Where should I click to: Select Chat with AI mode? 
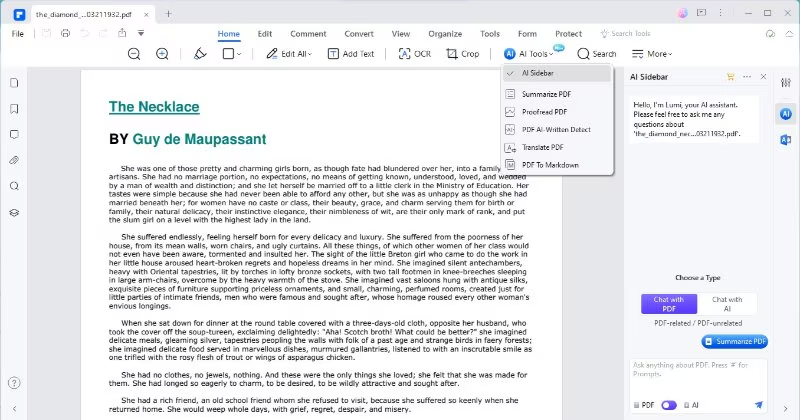727,304
